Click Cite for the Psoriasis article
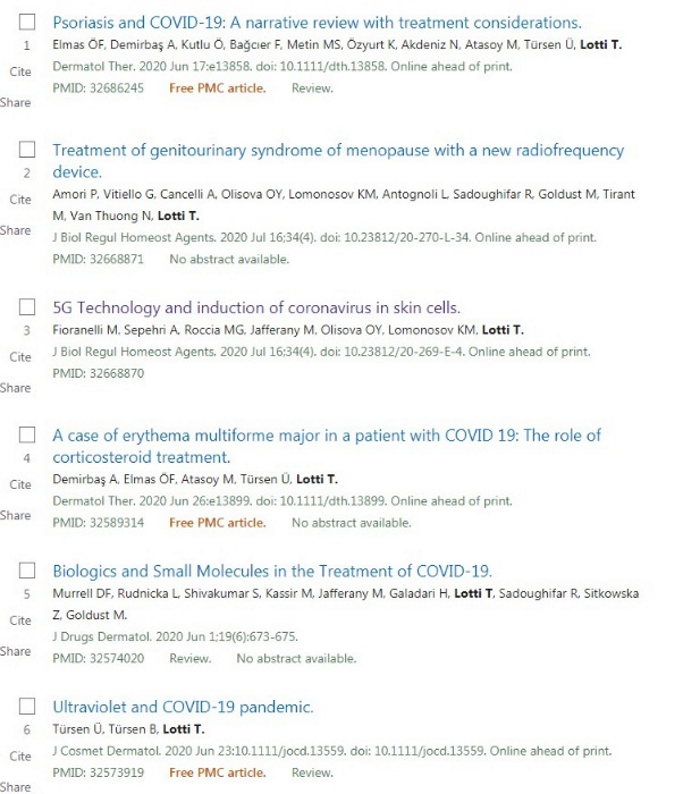This screenshot has width=700, height=794. coord(20,73)
